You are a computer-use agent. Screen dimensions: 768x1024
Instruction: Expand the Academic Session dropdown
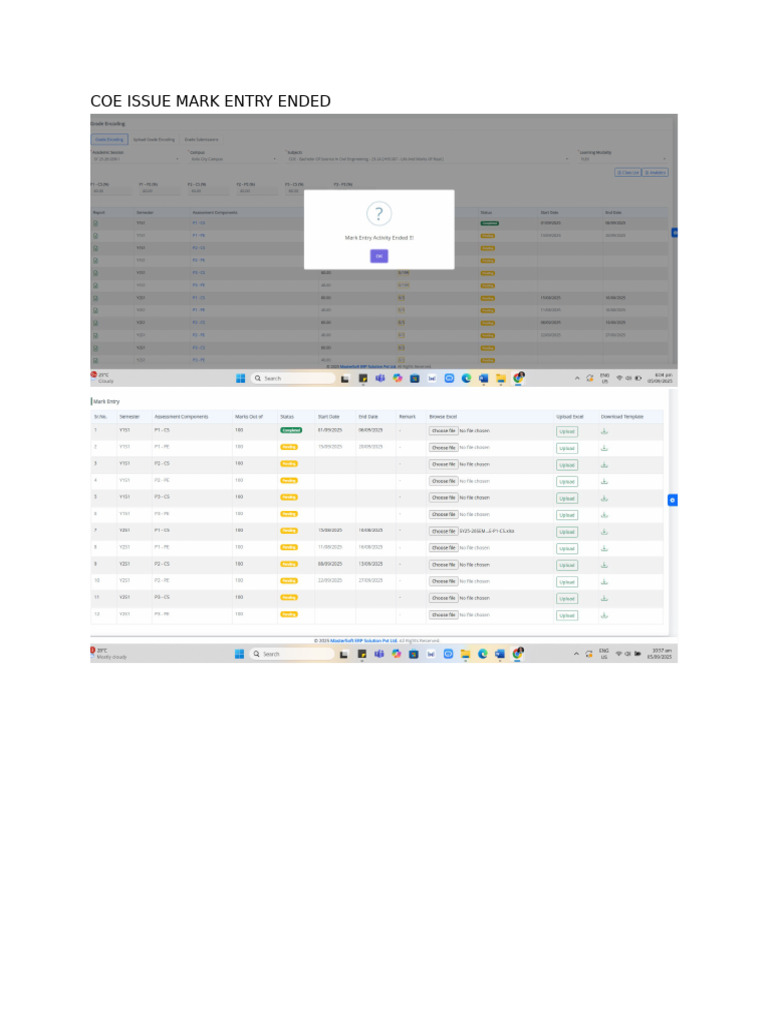[x=136, y=159]
